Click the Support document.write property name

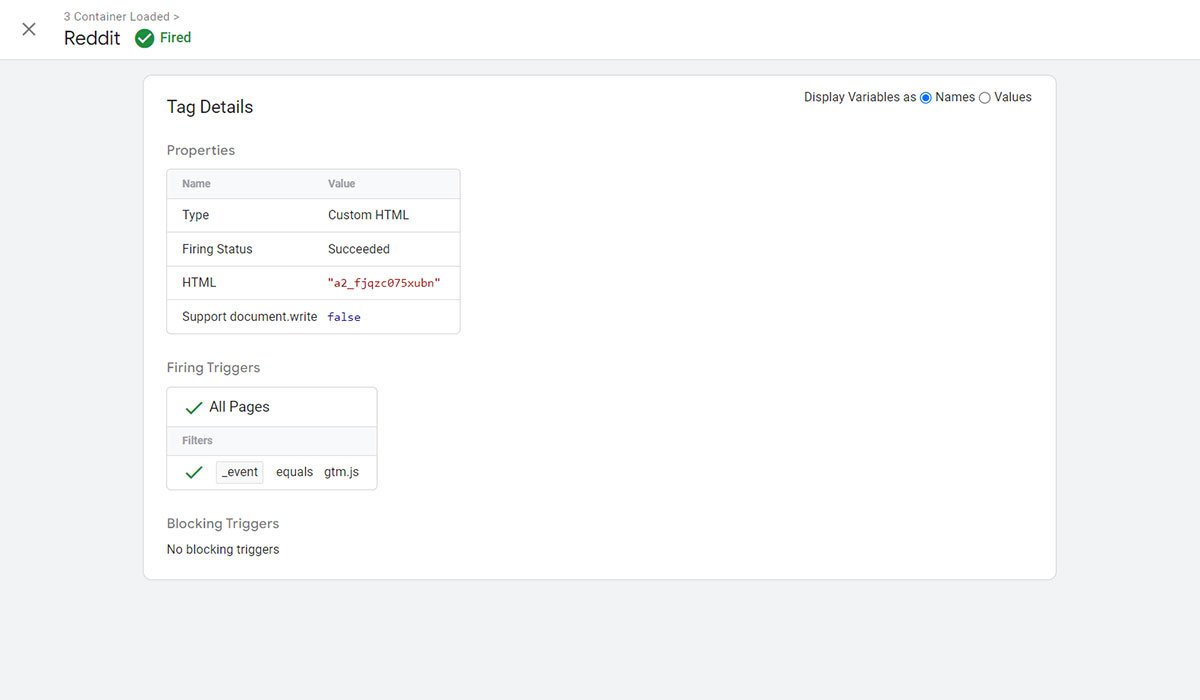pos(250,317)
